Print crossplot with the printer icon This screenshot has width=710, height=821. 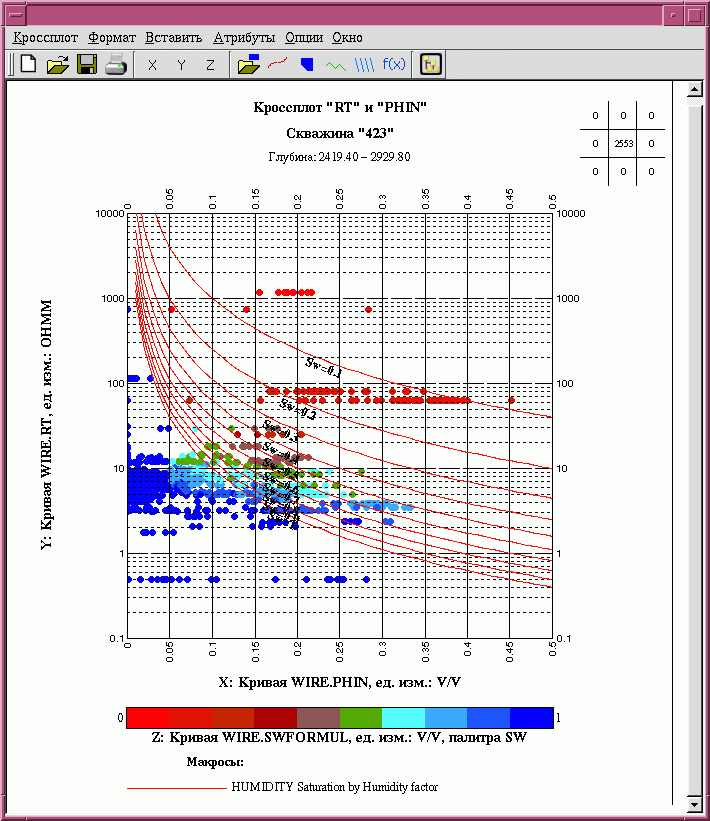tap(116, 64)
